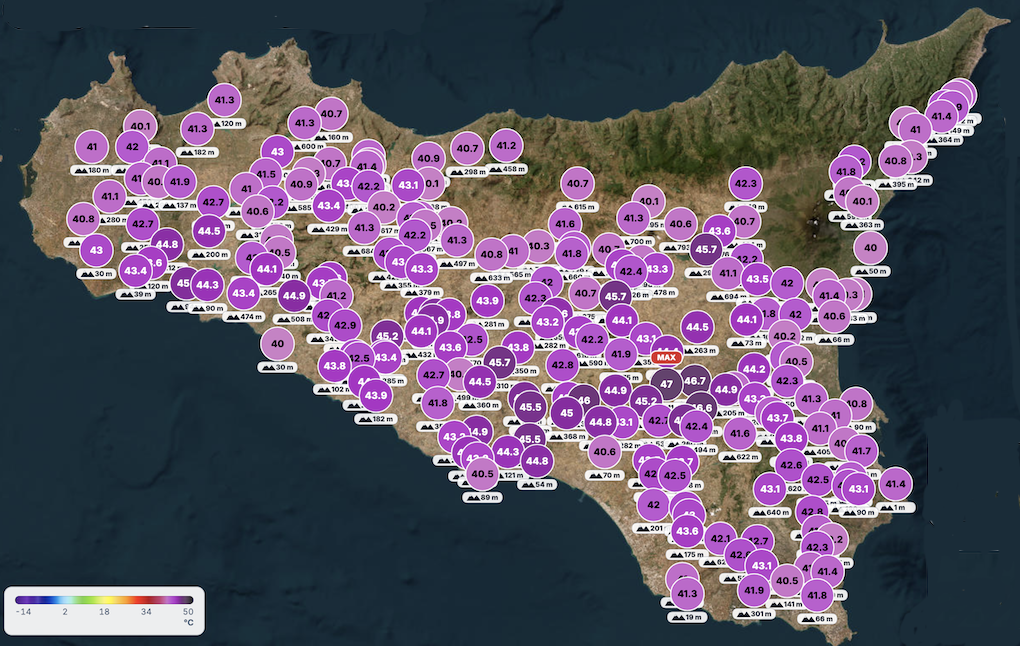
Task: Click the 615 m altitude label
Action: tap(578, 207)
